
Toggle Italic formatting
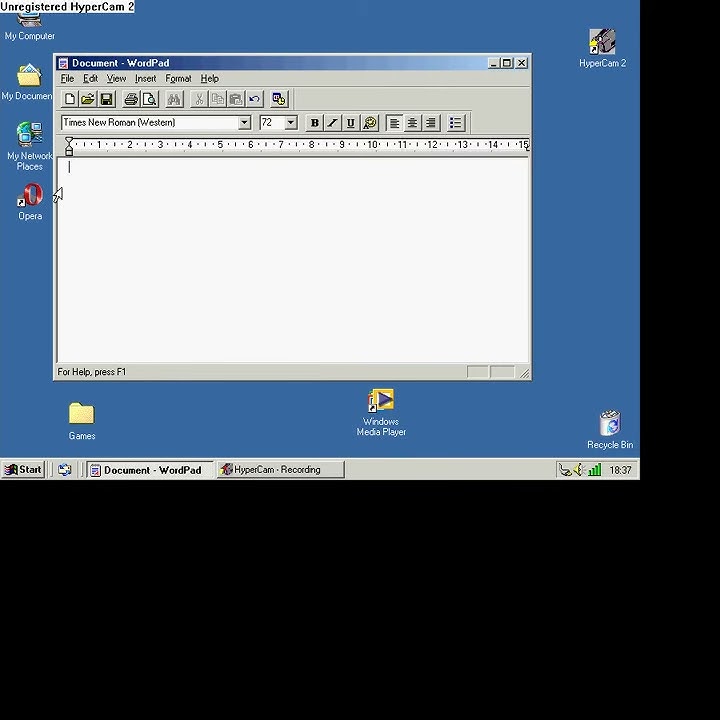pyautogui.click(x=333, y=123)
